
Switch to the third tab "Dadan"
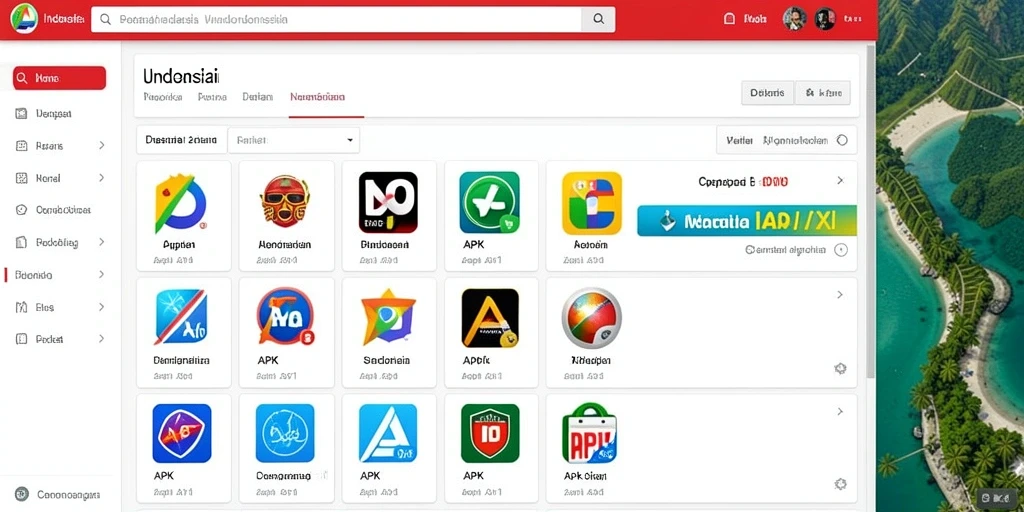tap(257, 97)
